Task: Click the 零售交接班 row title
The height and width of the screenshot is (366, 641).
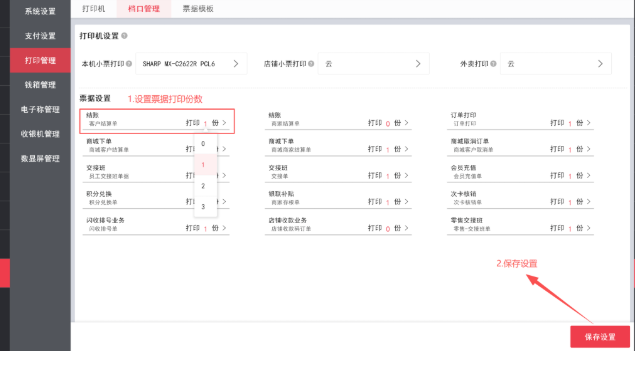Action: (x=467, y=220)
